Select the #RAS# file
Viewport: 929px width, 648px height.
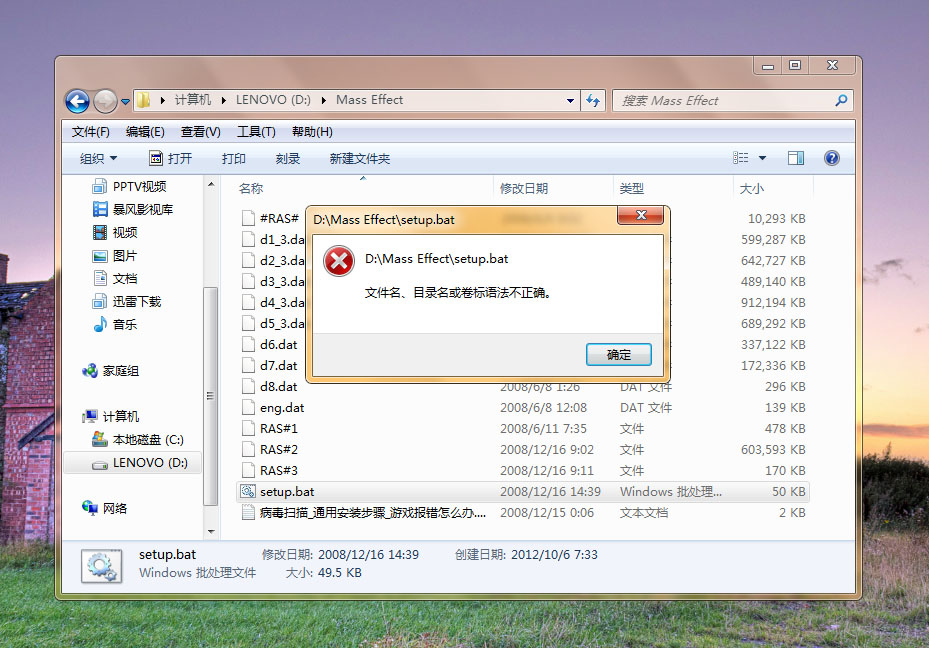[x=271, y=218]
